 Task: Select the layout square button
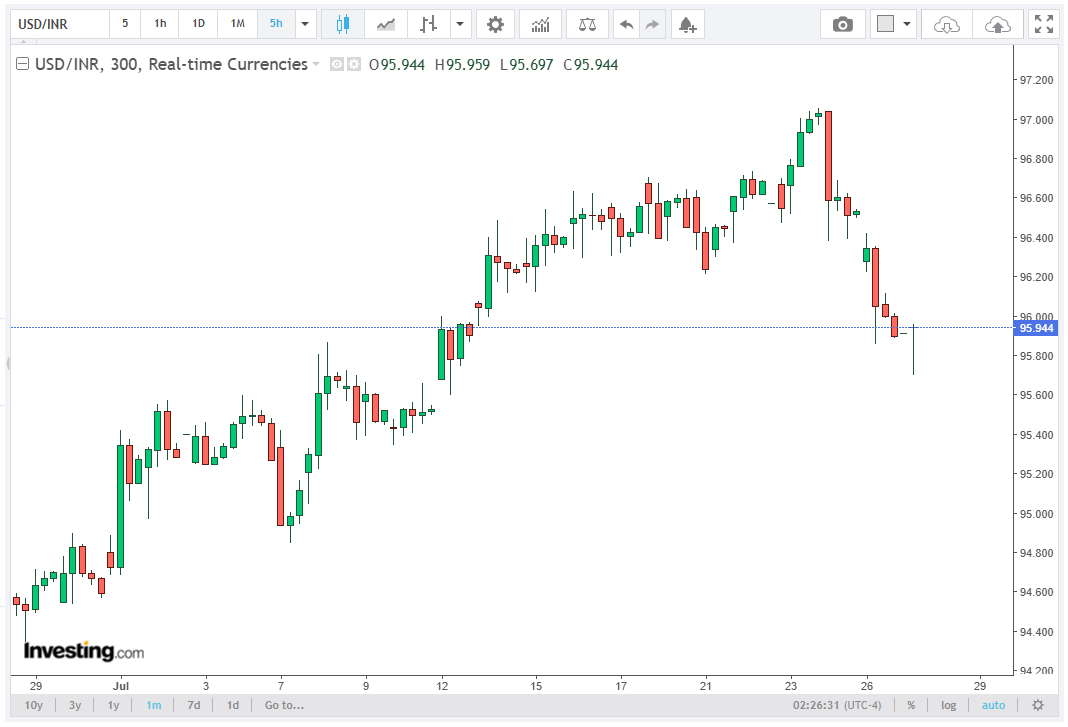885,25
